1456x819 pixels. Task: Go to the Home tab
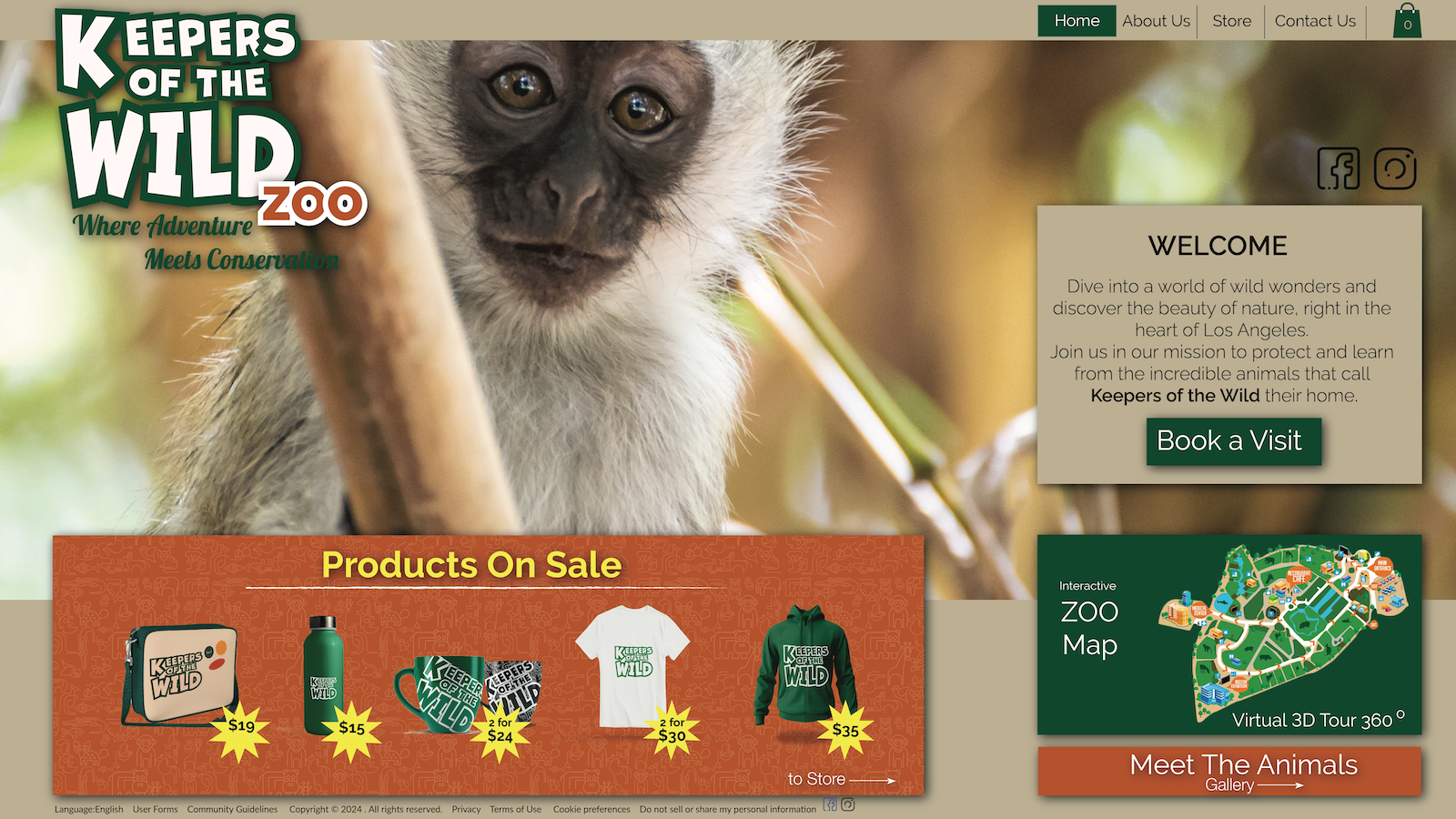tap(1077, 21)
